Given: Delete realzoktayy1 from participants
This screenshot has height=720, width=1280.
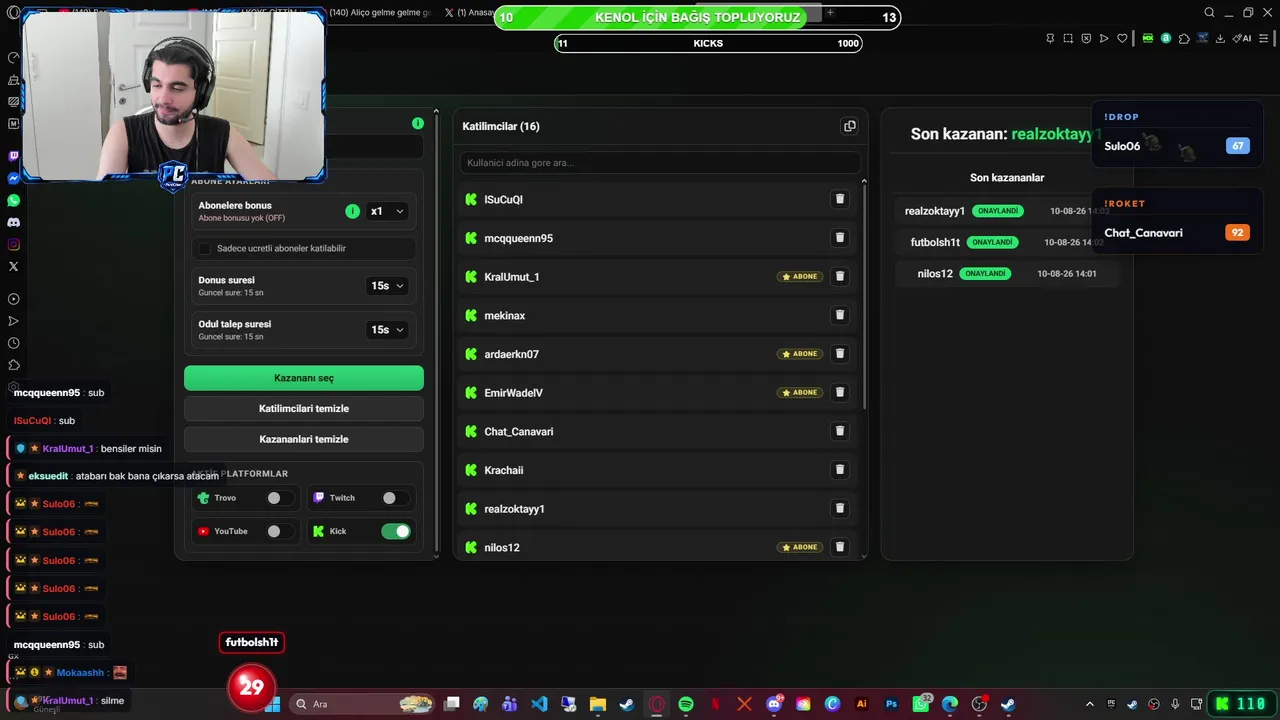Looking at the screenshot, I should (x=840, y=508).
